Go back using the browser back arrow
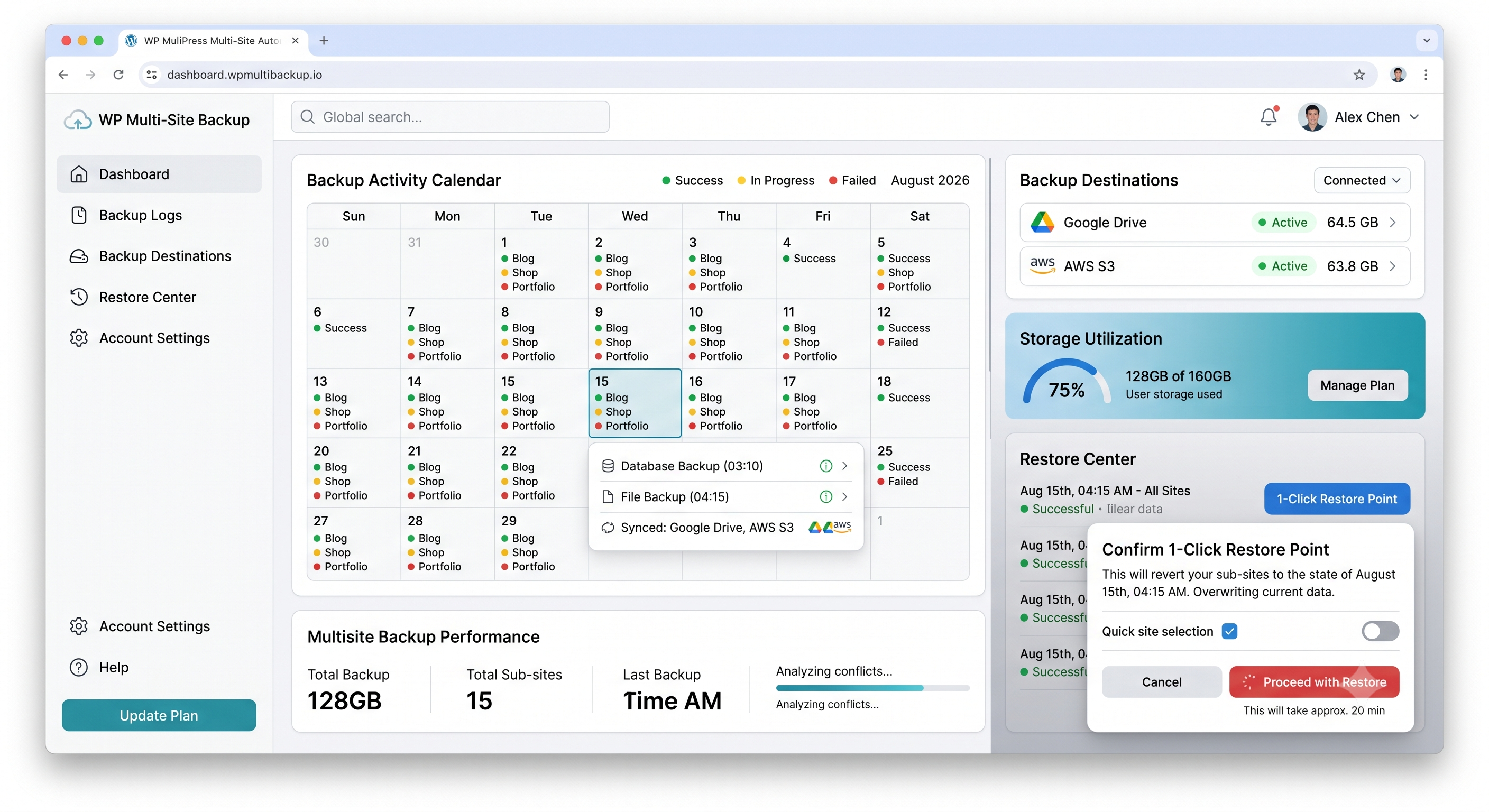 point(63,75)
